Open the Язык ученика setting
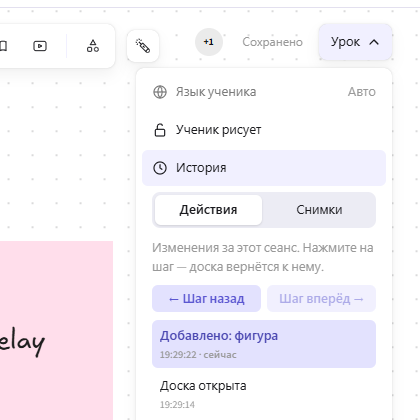Image resolution: width=420 pixels, height=420 pixels. click(264, 92)
